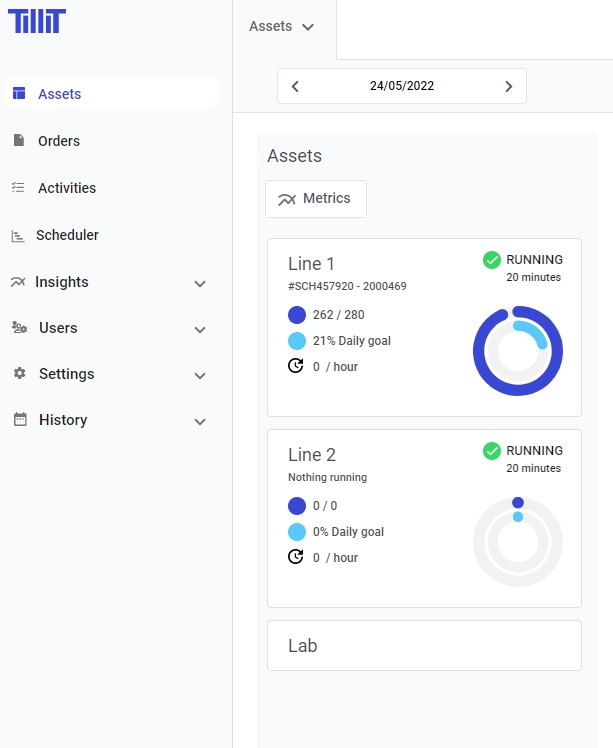This screenshot has width=613, height=748.
Task: Click the TilliT logo
Action: [x=35, y=21]
